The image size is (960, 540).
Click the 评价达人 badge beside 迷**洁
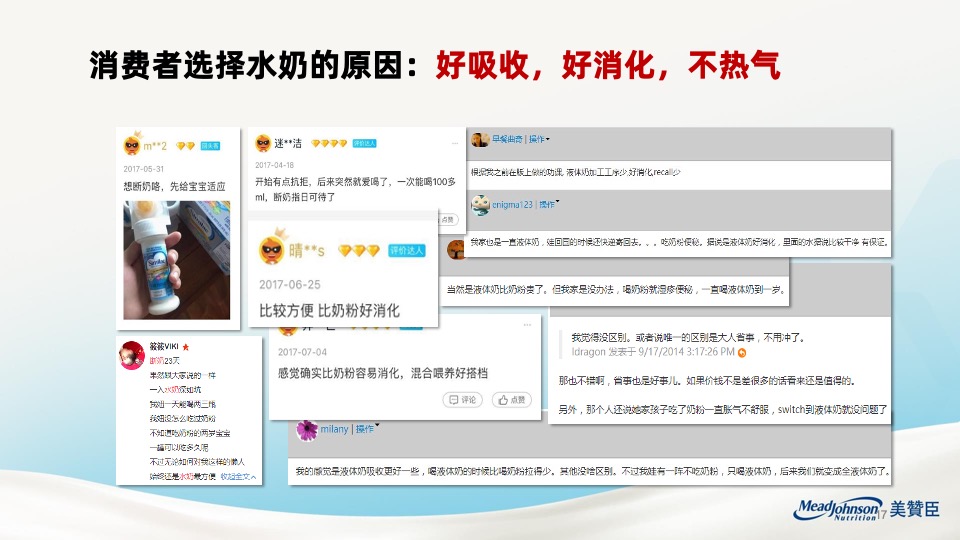click(x=364, y=143)
